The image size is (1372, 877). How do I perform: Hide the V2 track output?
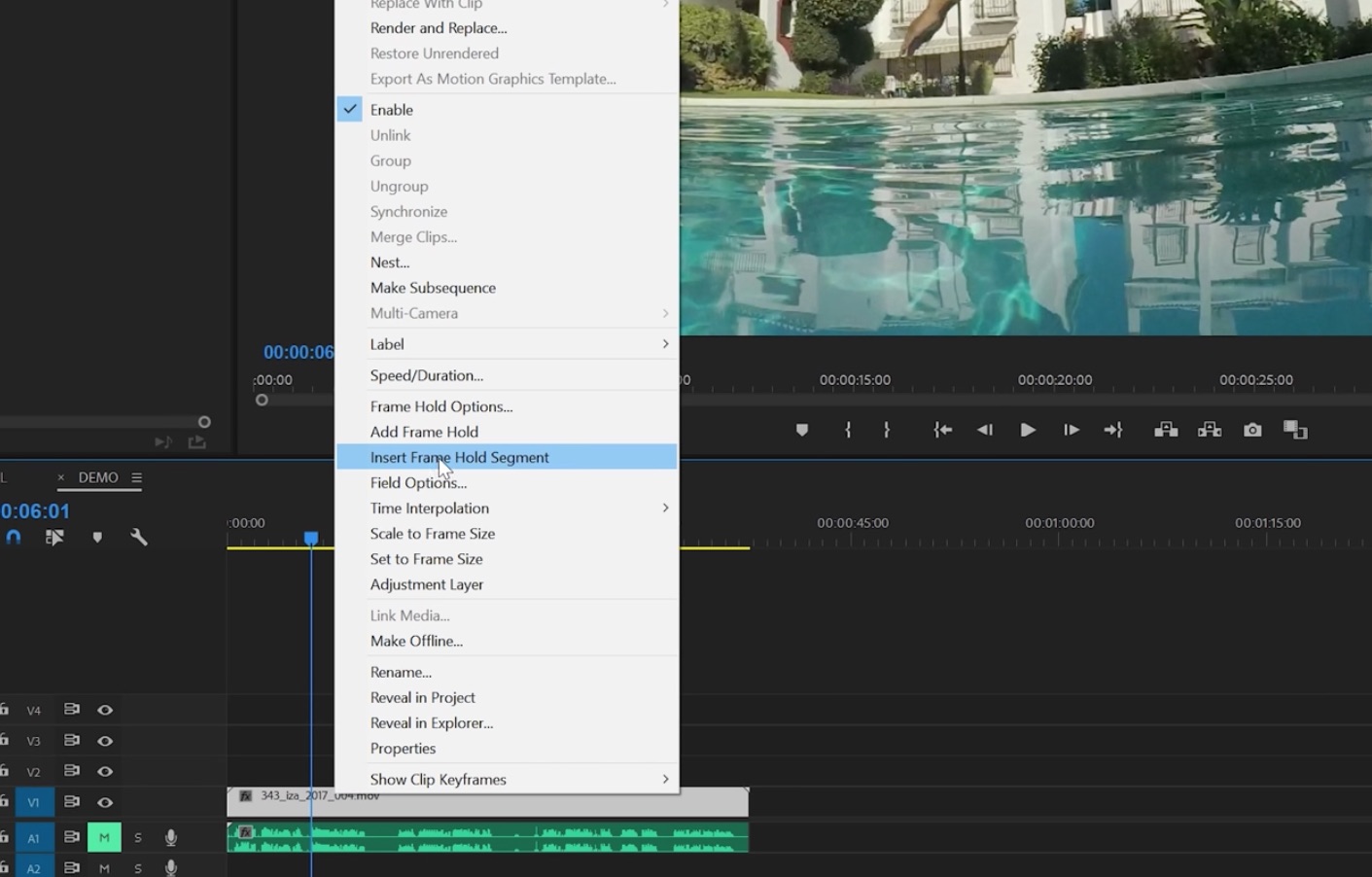click(105, 771)
